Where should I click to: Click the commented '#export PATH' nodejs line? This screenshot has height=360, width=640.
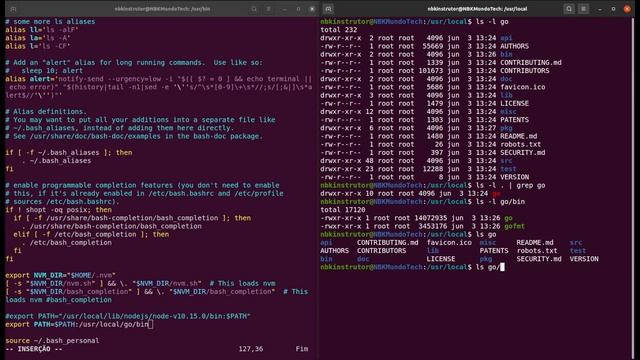click(128, 316)
